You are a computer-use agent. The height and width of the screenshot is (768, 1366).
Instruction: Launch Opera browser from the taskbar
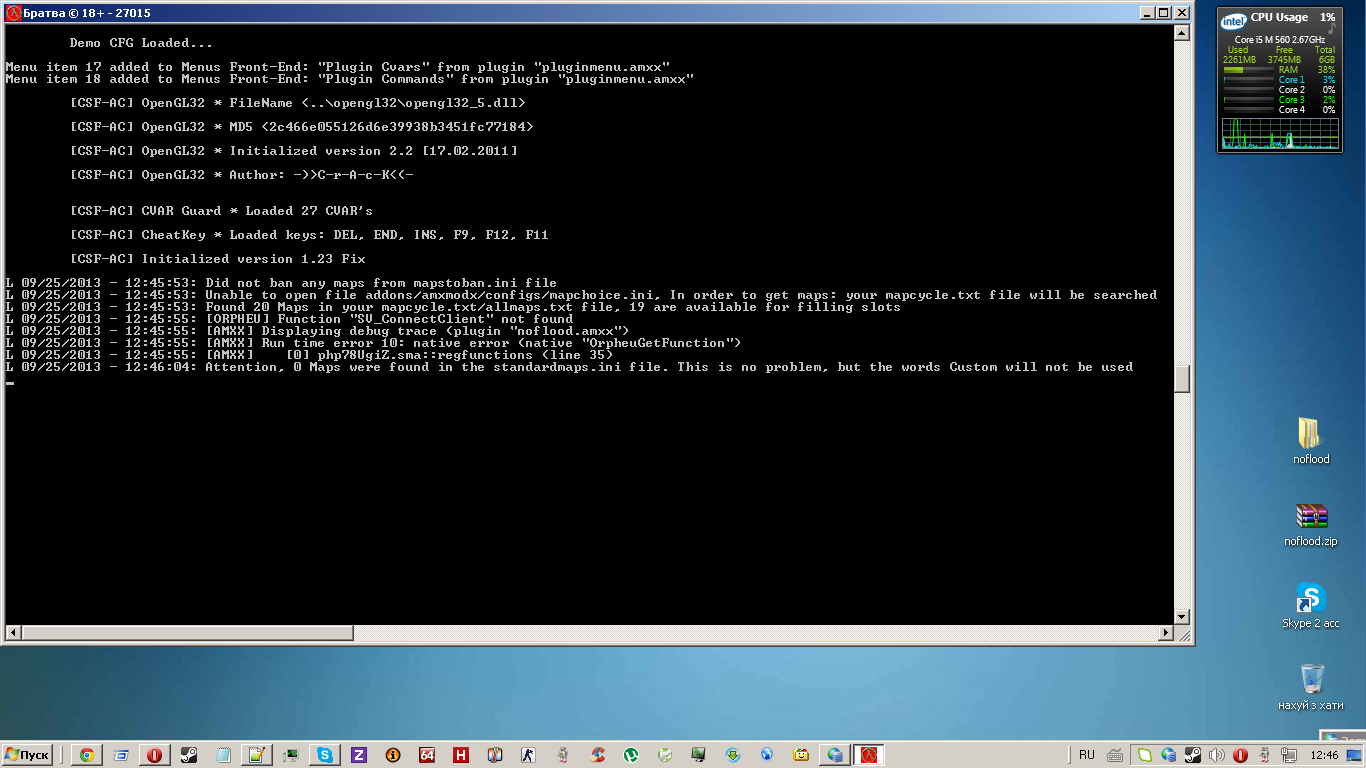(154, 755)
